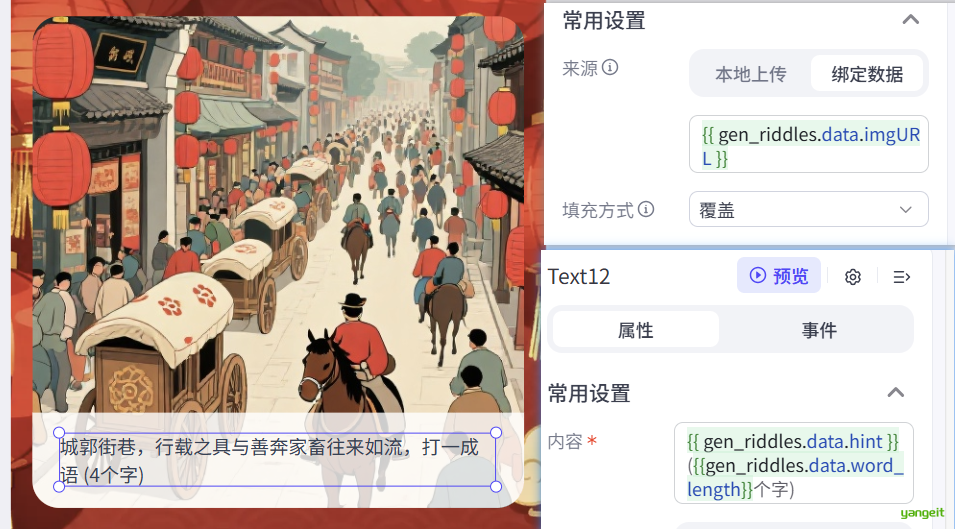The image size is (955, 529).
Task: Click the bottom-right handle of text box
Action: 496,486
